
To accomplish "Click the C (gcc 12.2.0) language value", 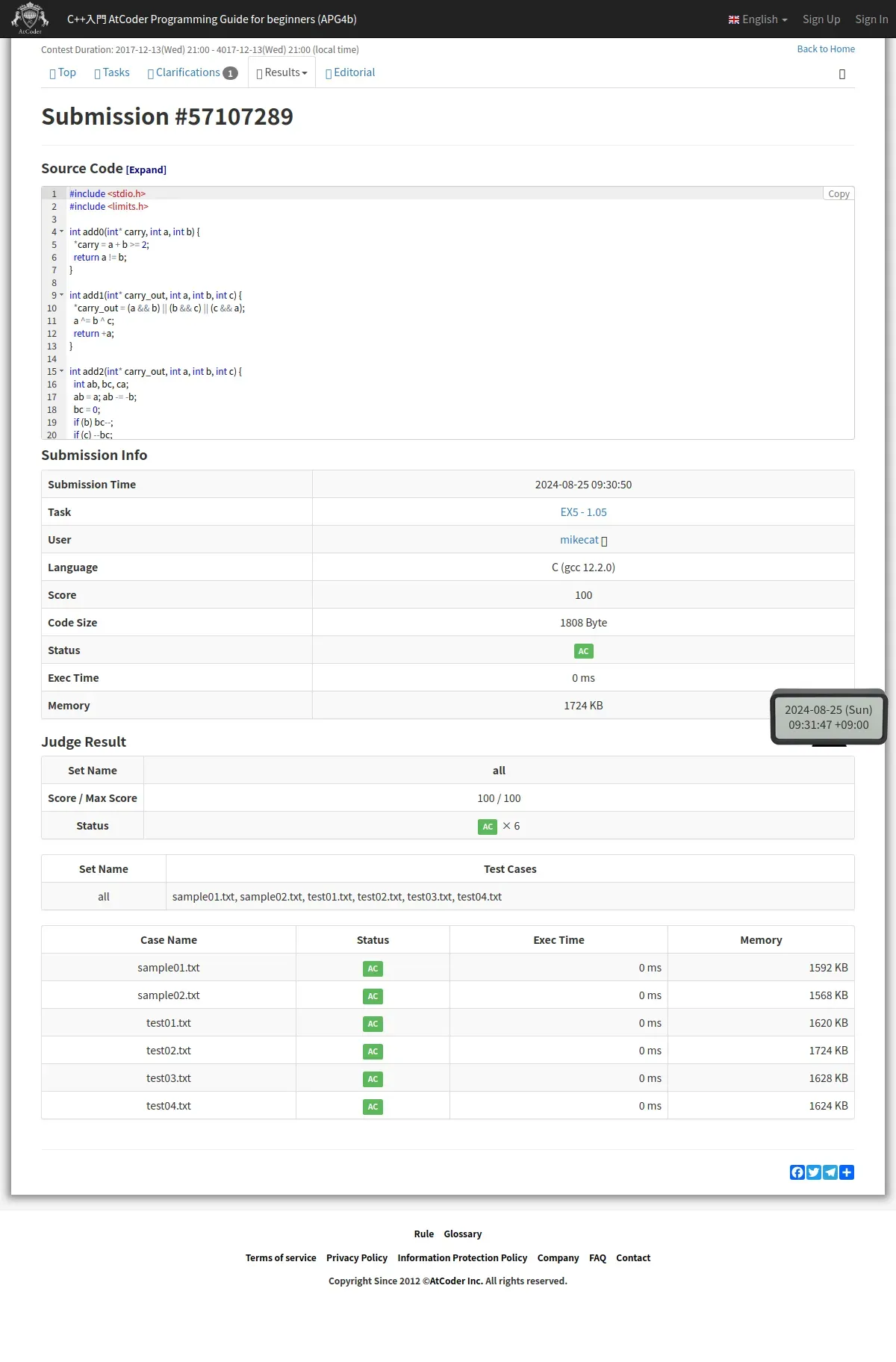I will [x=583, y=567].
